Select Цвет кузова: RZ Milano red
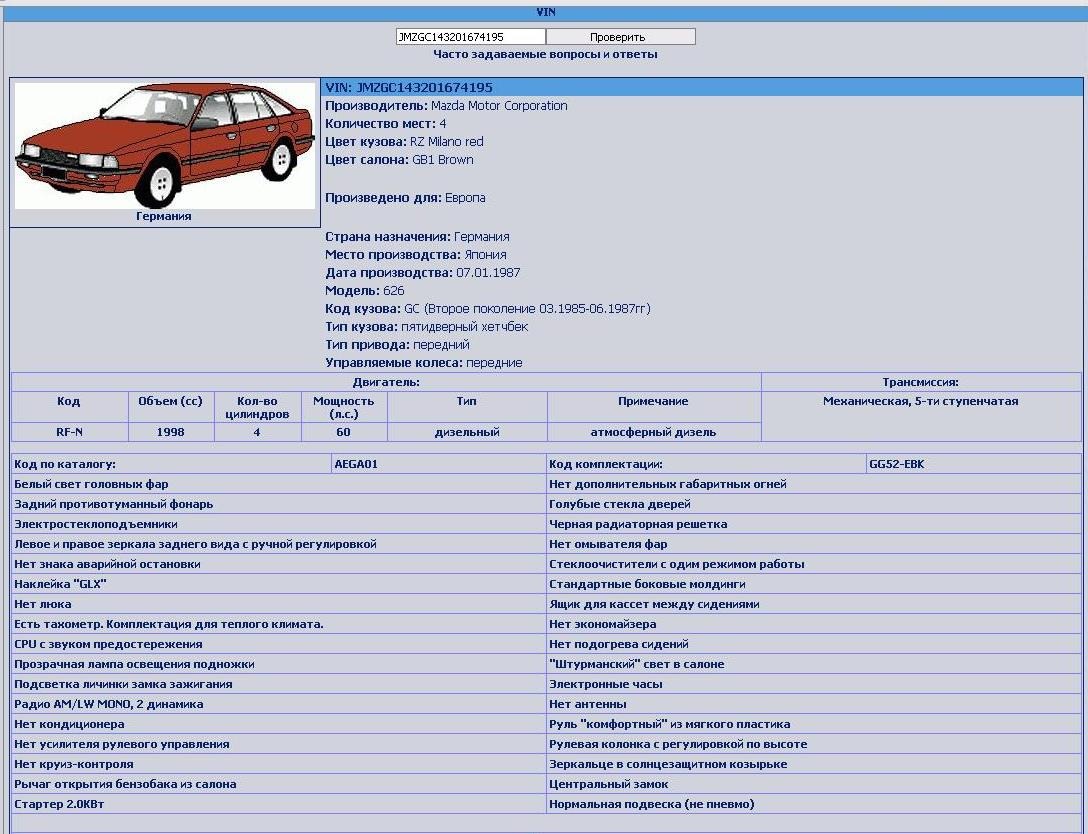1088x834 pixels. 405,142
